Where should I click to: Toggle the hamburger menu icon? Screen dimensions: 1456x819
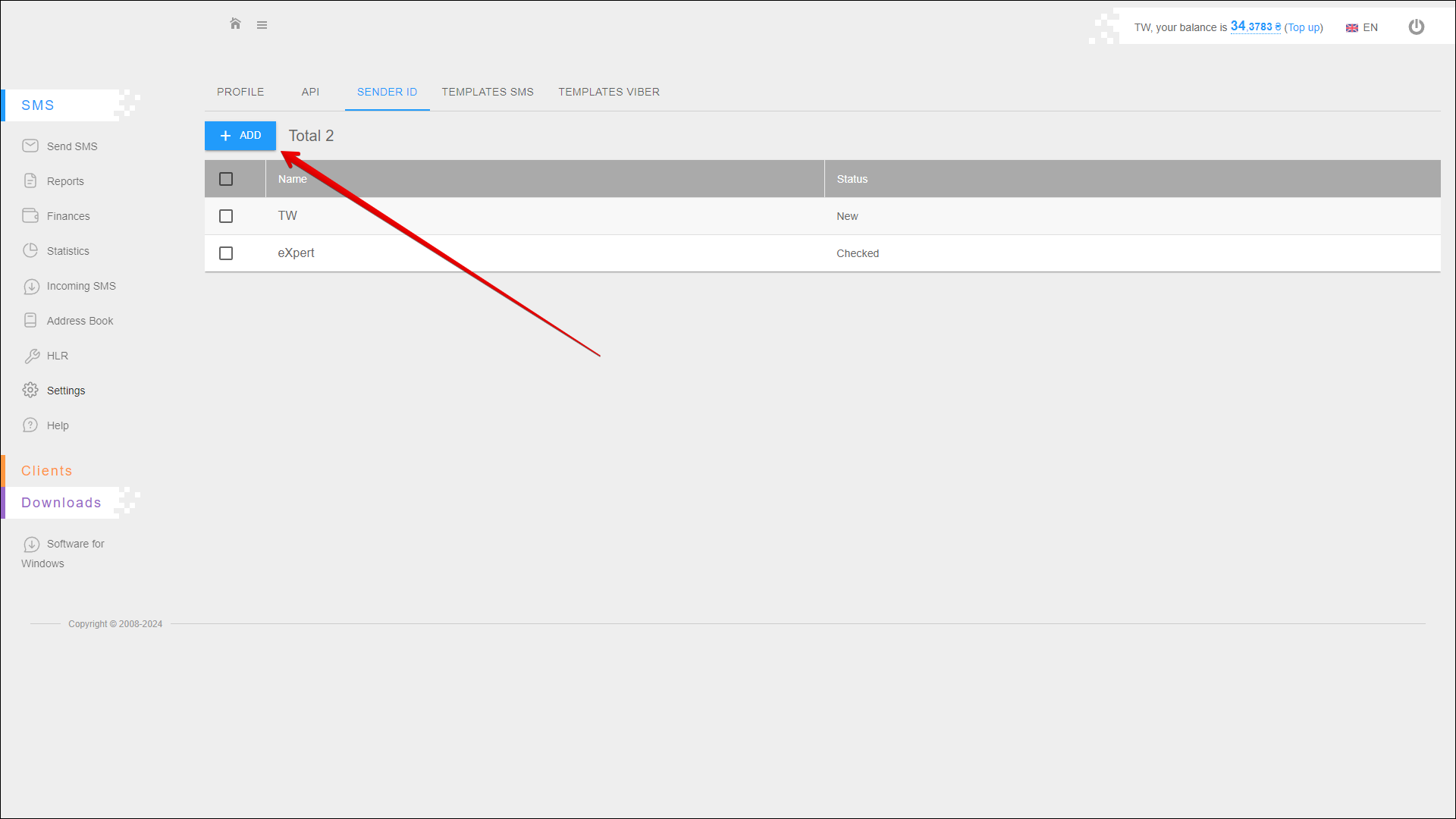[x=262, y=25]
